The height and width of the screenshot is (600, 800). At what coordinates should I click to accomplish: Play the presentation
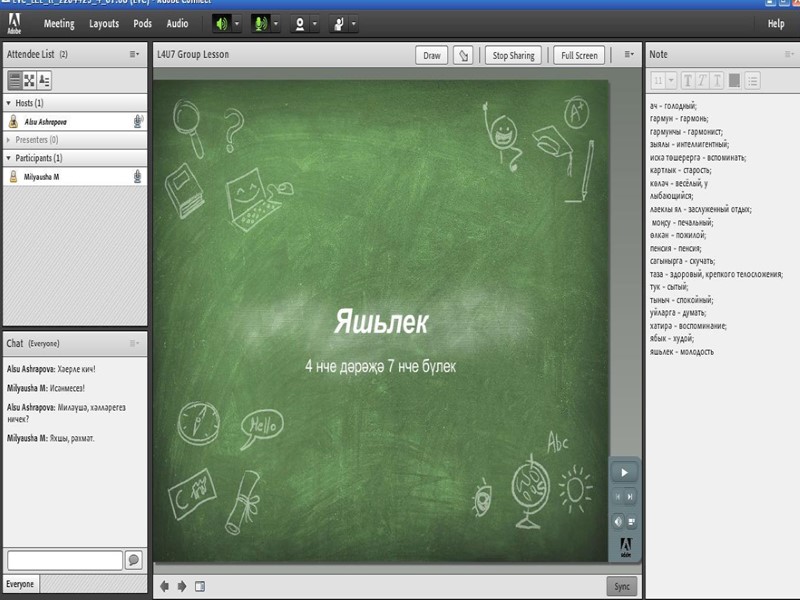[x=624, y=472]
